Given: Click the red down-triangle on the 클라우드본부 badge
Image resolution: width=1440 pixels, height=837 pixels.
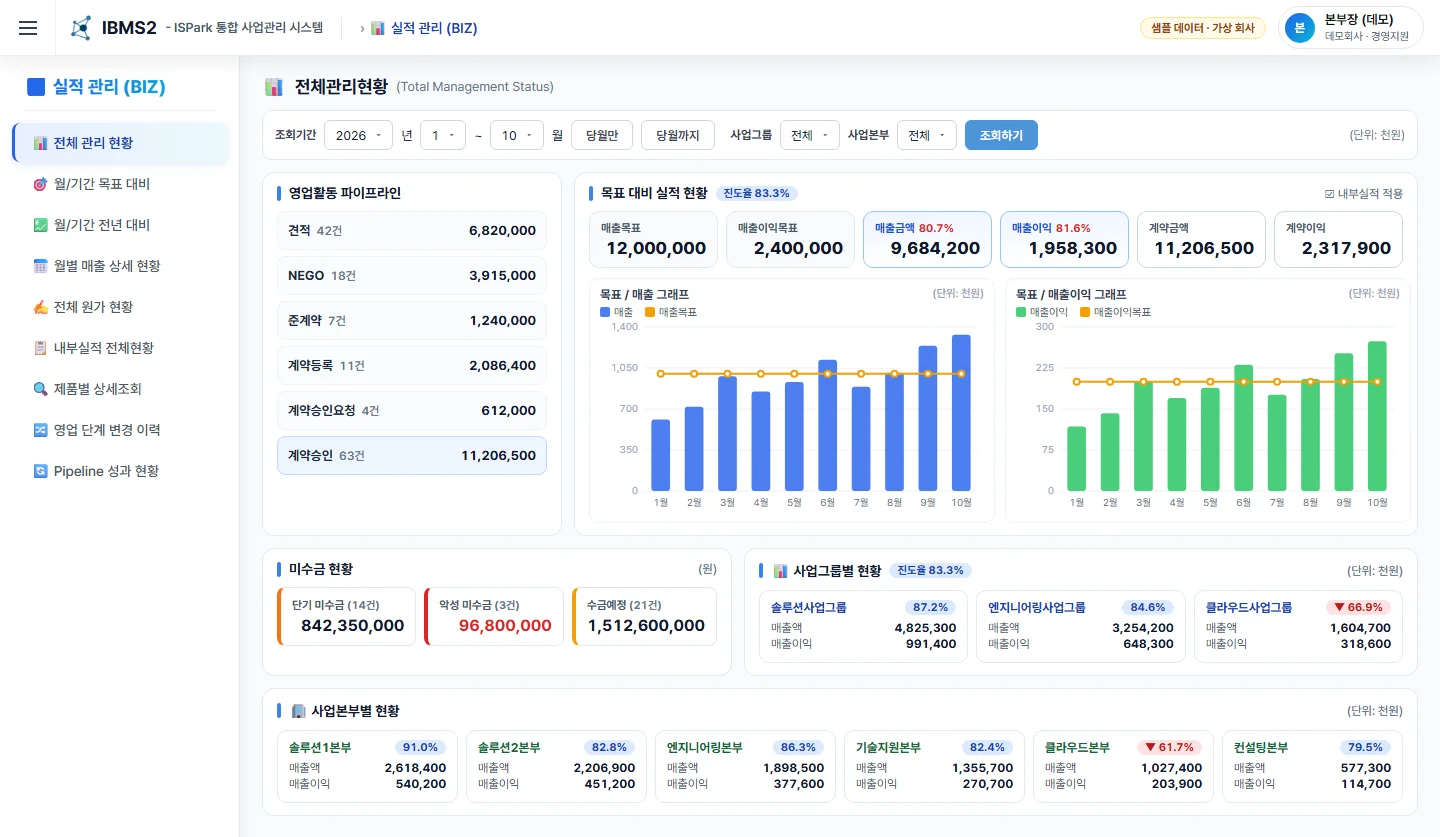Looking at the screenshot, I should (x=1151, y=747).
